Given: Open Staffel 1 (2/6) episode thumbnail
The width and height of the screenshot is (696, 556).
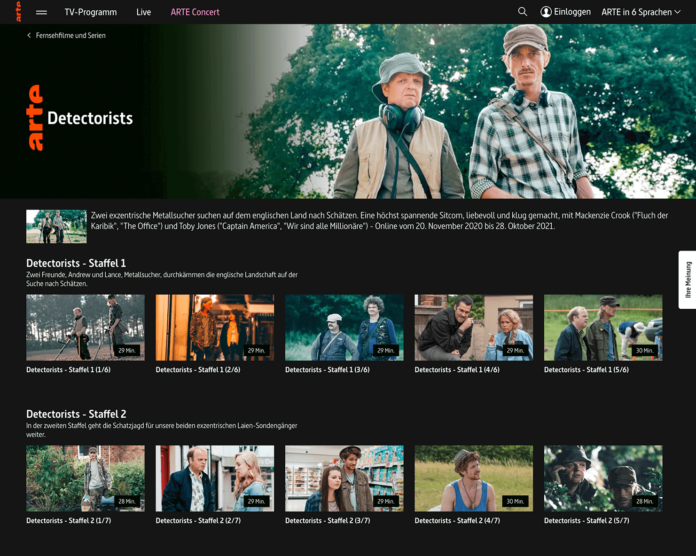Looking at the screenshot, I should click(215, 327).
